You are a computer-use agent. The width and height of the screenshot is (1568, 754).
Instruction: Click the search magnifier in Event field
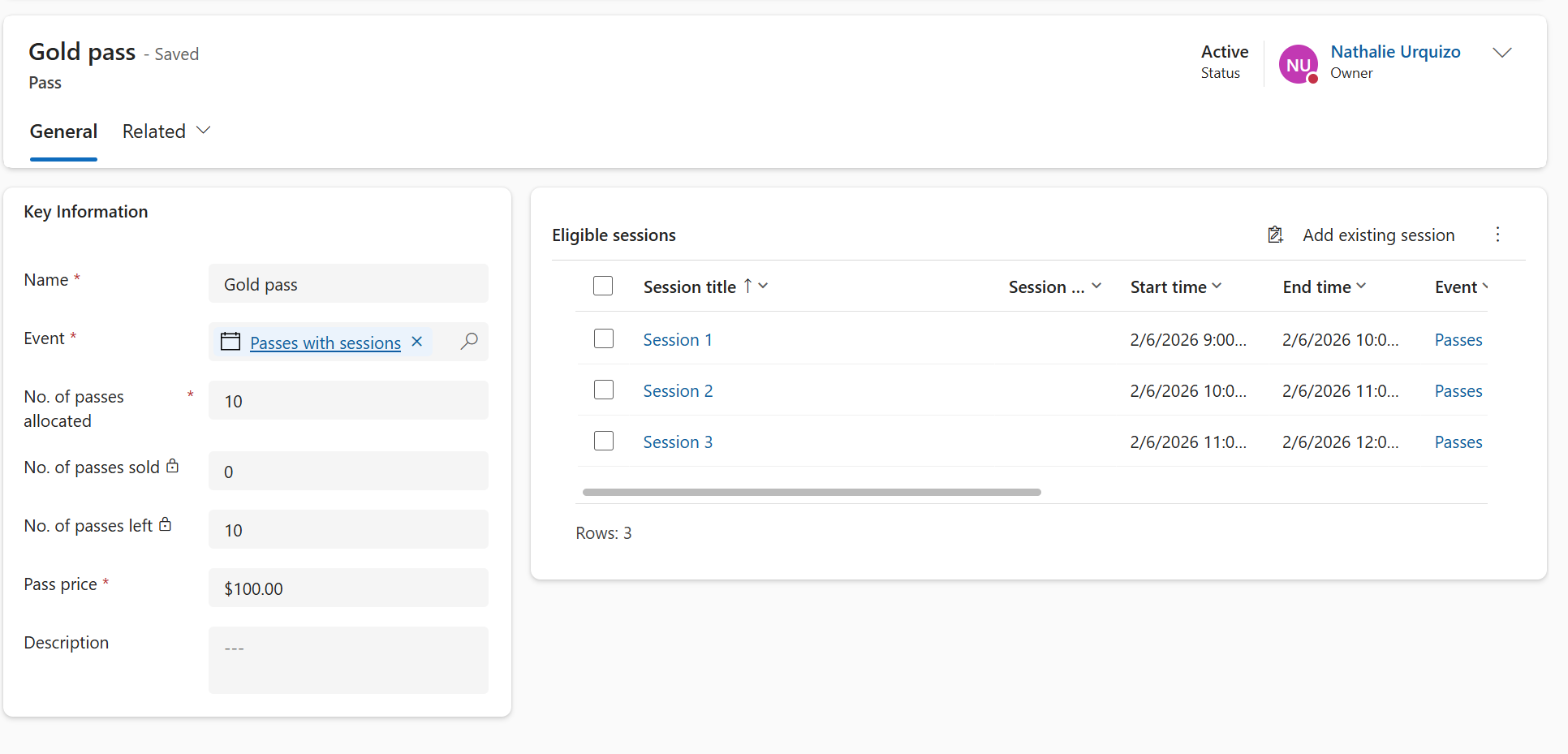click(x=469, y=342)
